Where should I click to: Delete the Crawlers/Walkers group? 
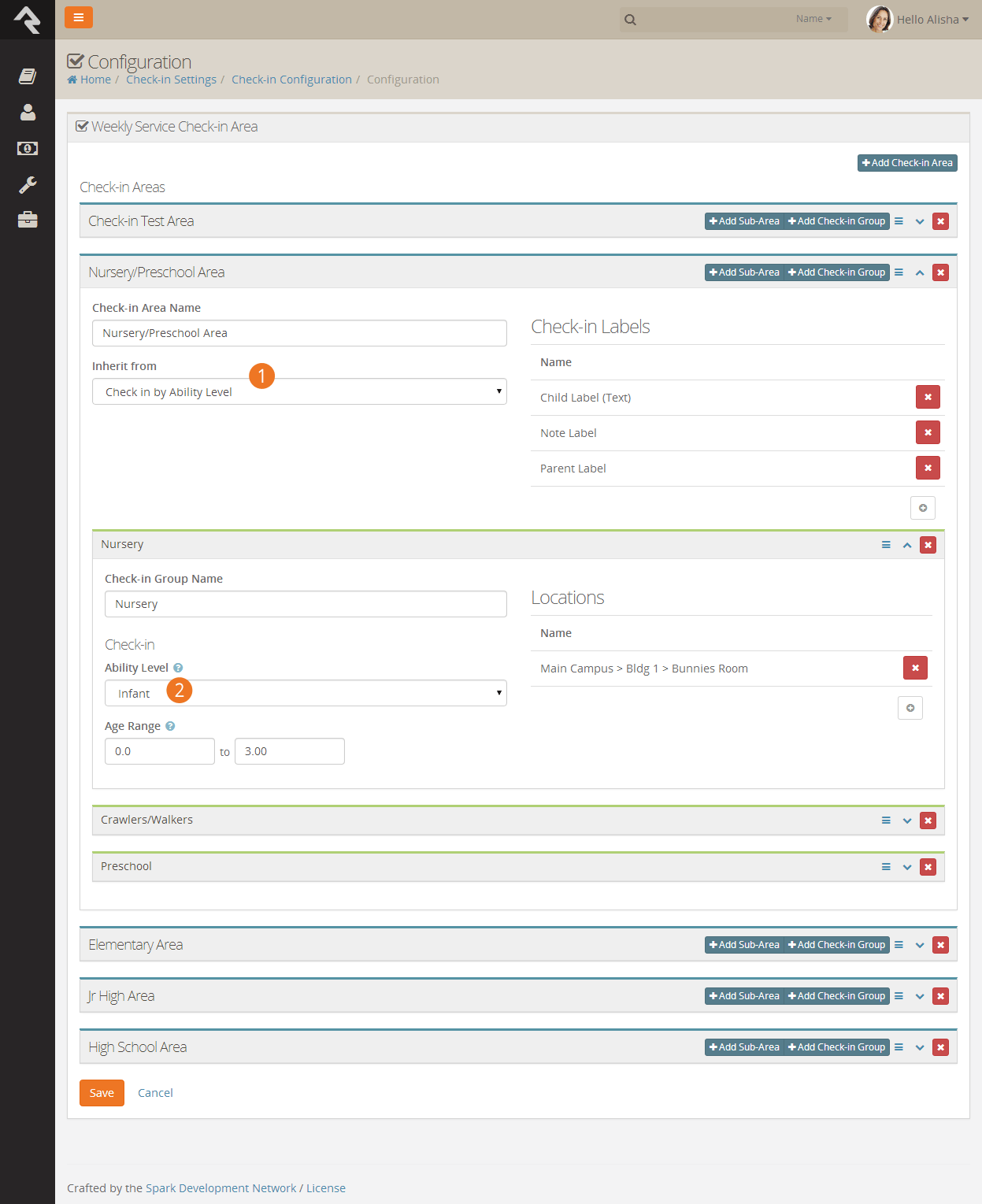tap(928, 821)
